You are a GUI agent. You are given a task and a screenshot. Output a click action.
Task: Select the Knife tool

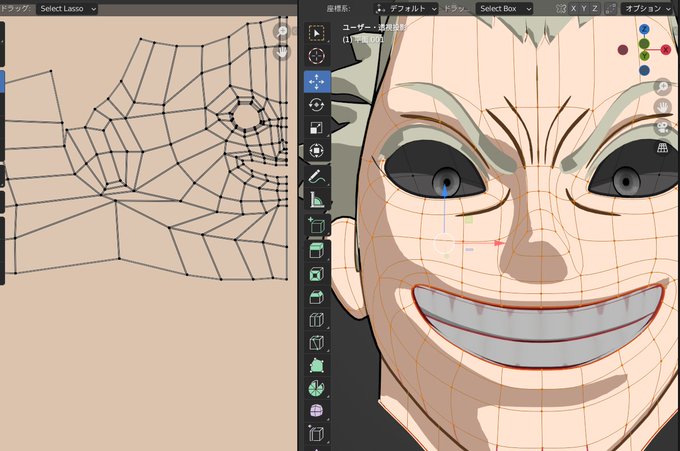tap(317, 343)
